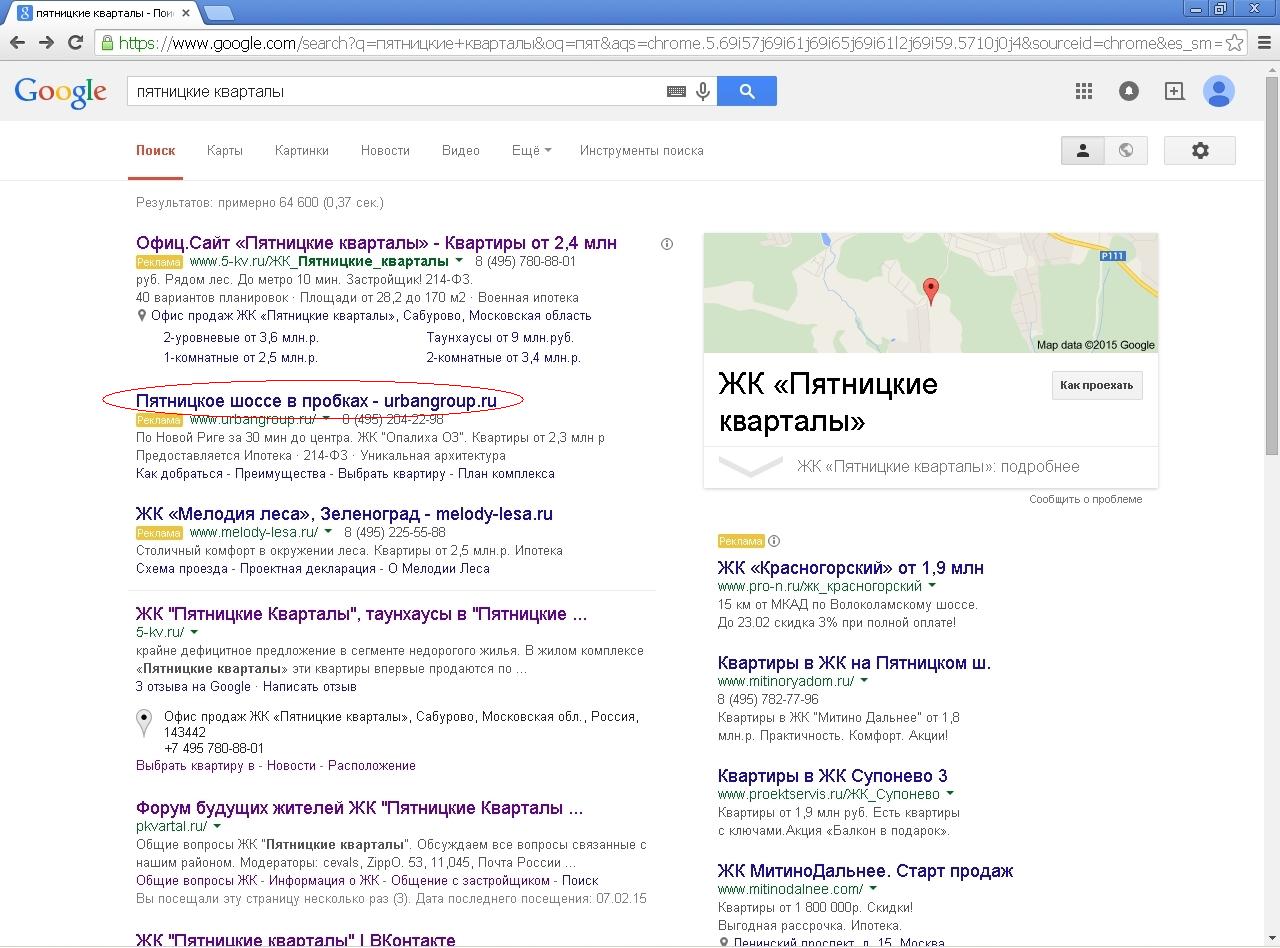Open the Google notifications bell
This screenshot has width=1280, height=948.
(x=1129, y=91)
